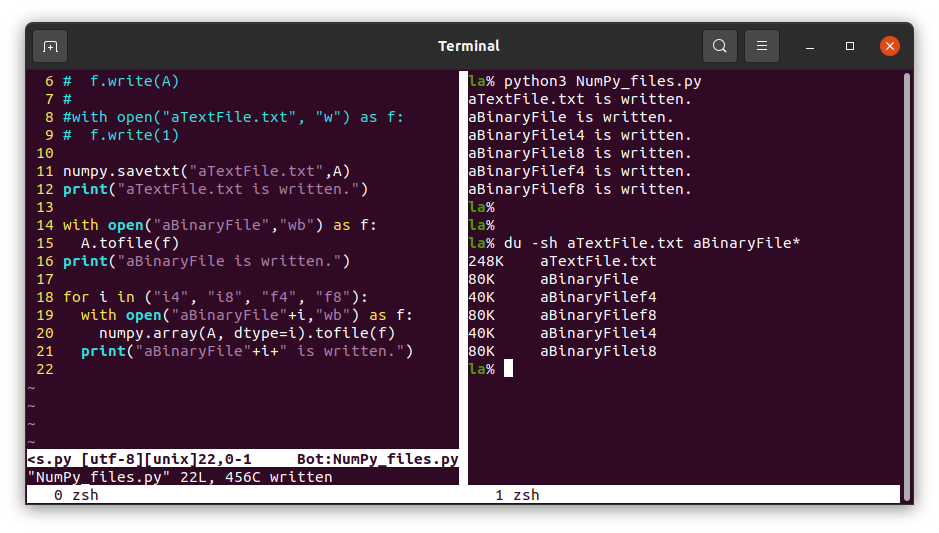The height and width of the screenshot is (533, 939).
Task: Click the Terminal title in header bar
Action: click(x=469, y=46)
